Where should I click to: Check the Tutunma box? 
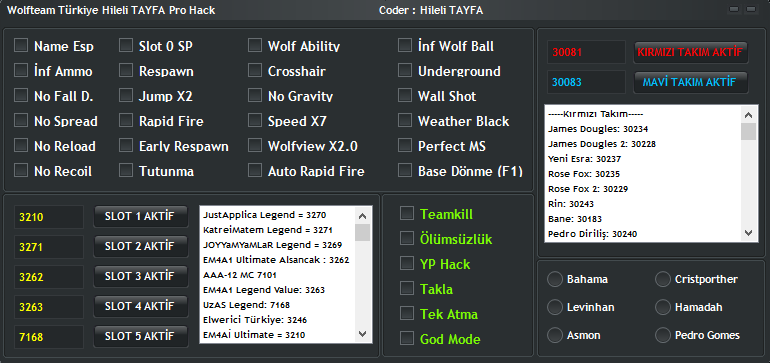pyautogui.click(x=126, y=171)
